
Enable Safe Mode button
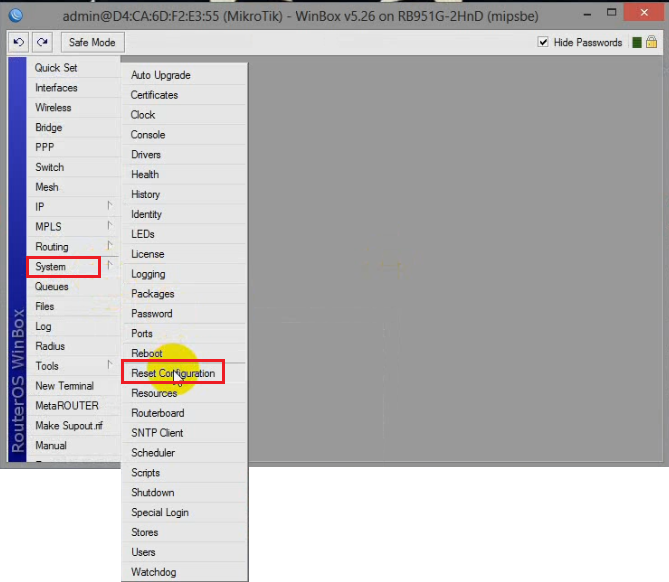coord(93,42)
